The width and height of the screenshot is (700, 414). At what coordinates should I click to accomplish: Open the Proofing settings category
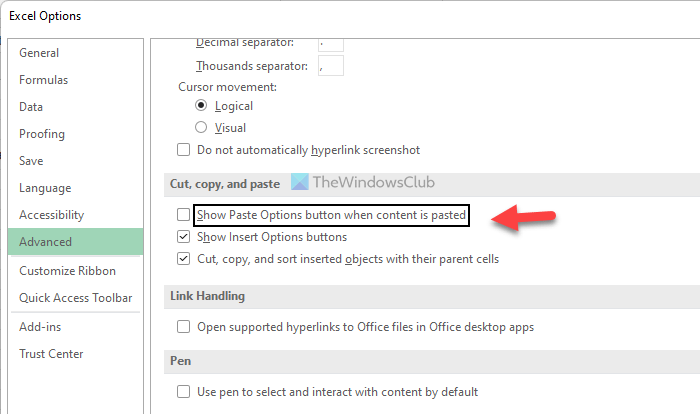tap(42, 134)
